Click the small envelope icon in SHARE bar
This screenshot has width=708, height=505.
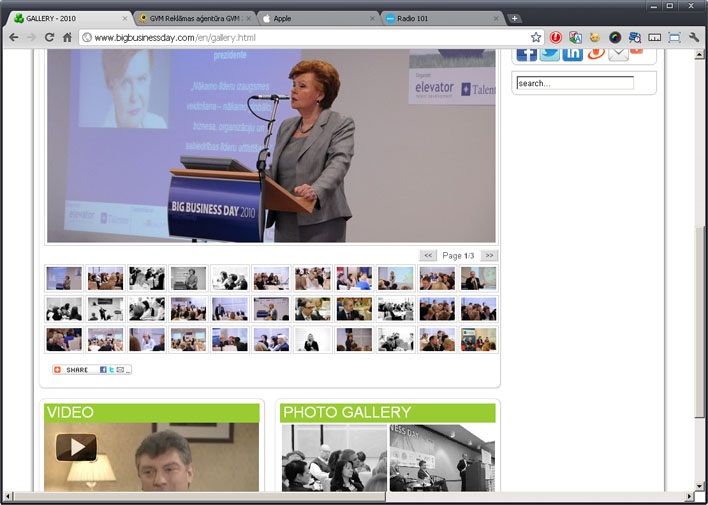click(120, 370)
